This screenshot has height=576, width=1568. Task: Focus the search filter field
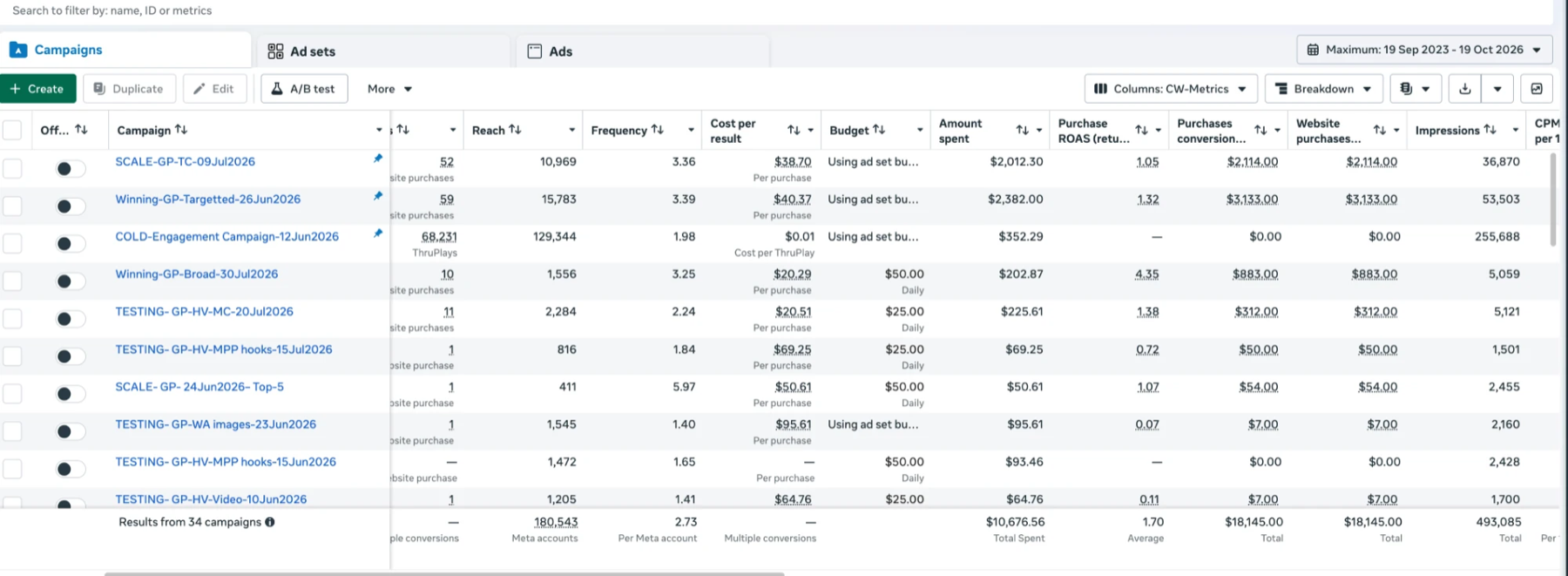click(775, 10)
